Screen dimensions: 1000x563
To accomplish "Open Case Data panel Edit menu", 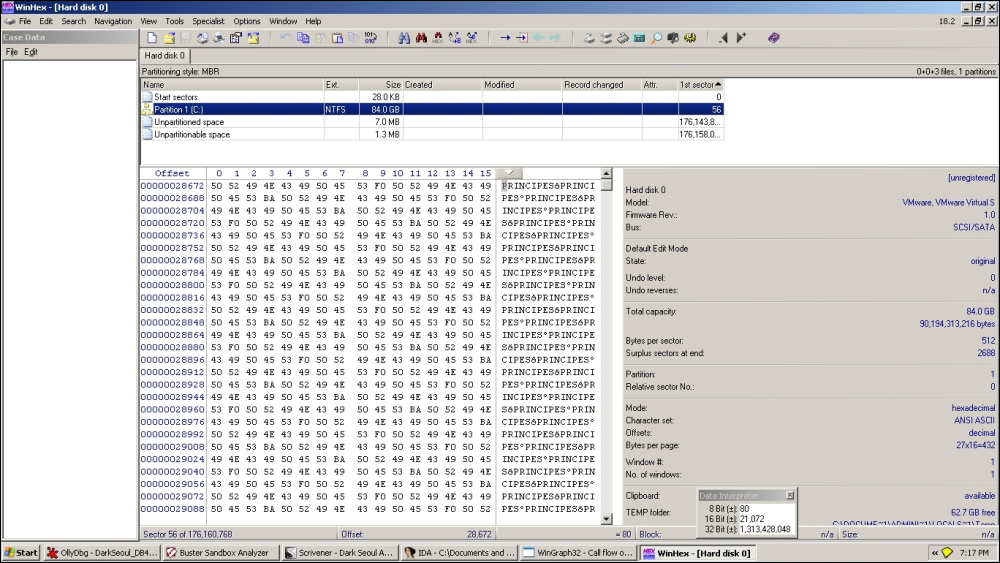I will pyautogui.click(x=31, y=52).
